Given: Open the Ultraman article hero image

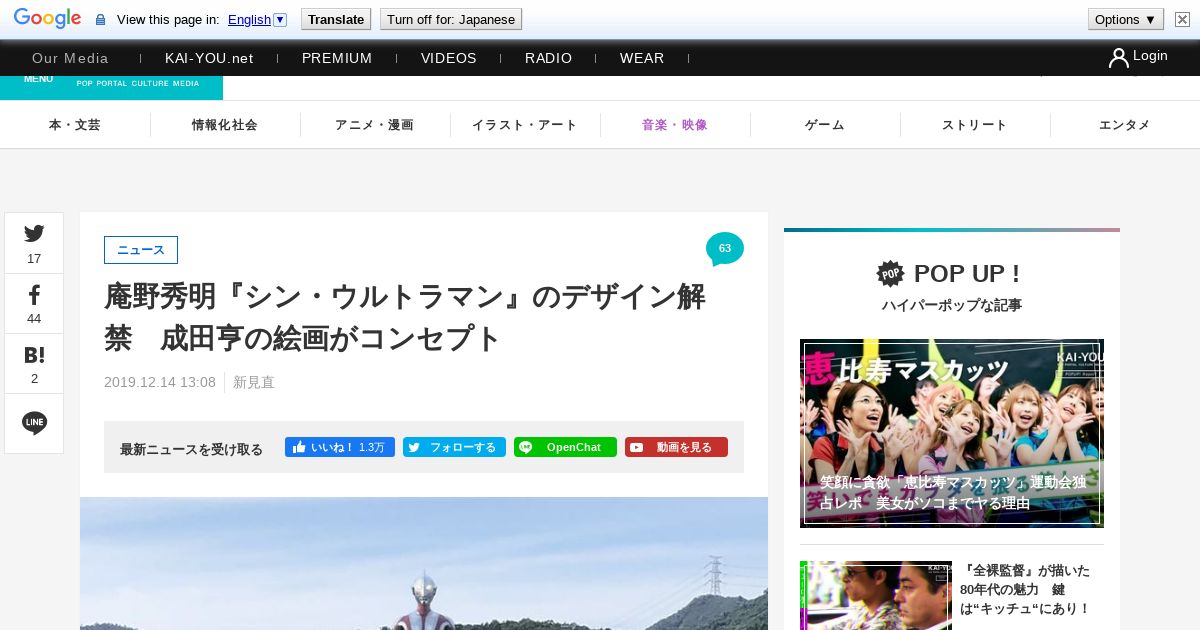Looking at the screenshot, I should pyautogui.click(x=424, y=563).
